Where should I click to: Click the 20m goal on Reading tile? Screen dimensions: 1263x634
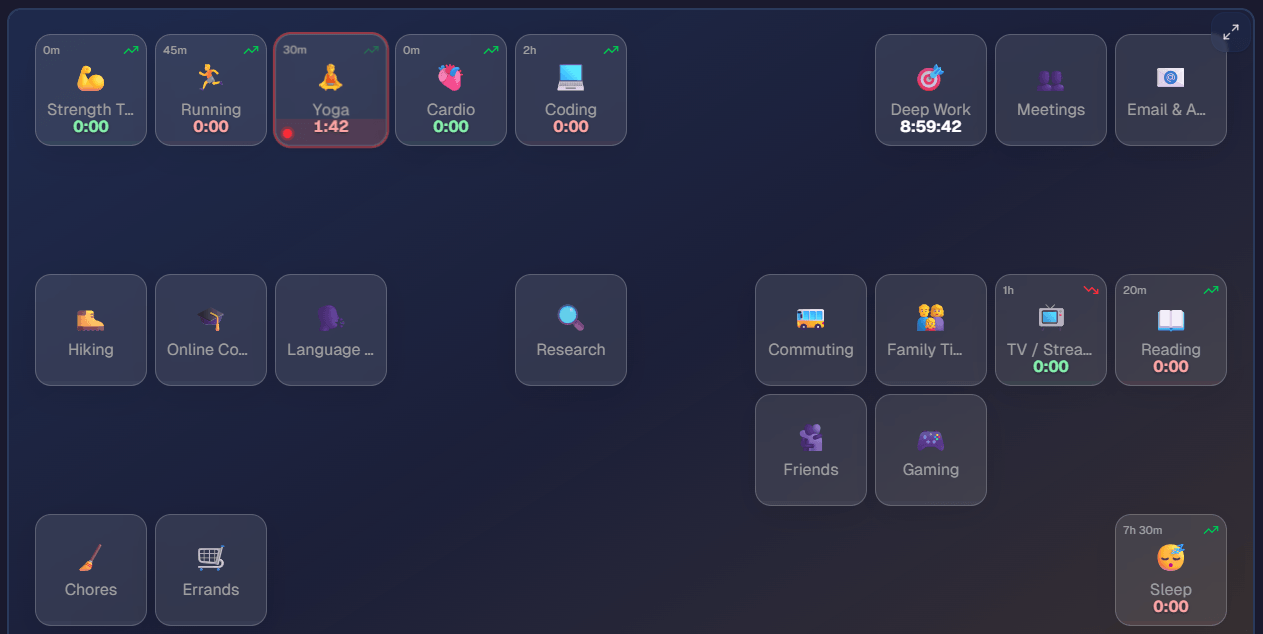(1135, 290)
